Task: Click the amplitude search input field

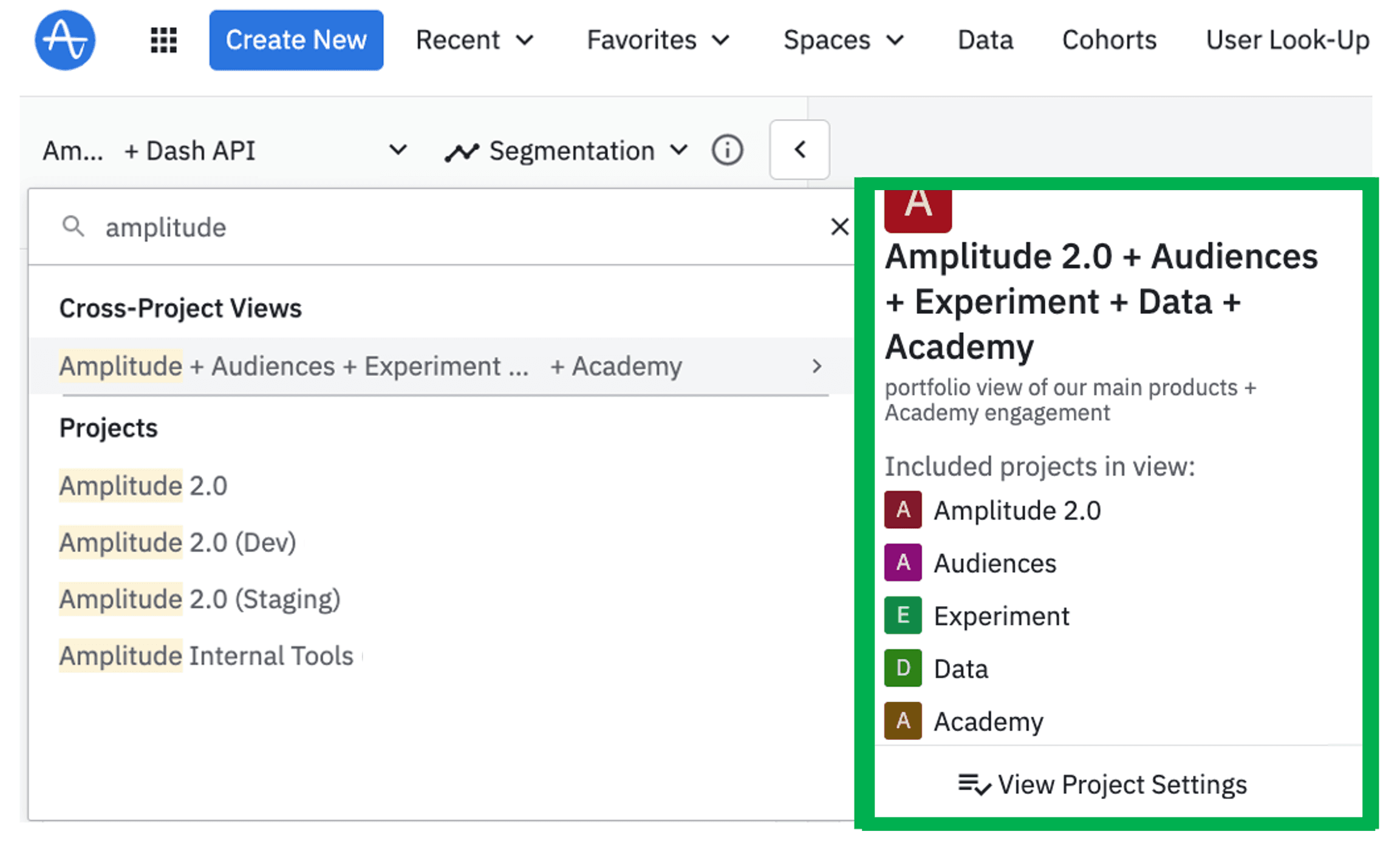Action: tap(425, 227)
